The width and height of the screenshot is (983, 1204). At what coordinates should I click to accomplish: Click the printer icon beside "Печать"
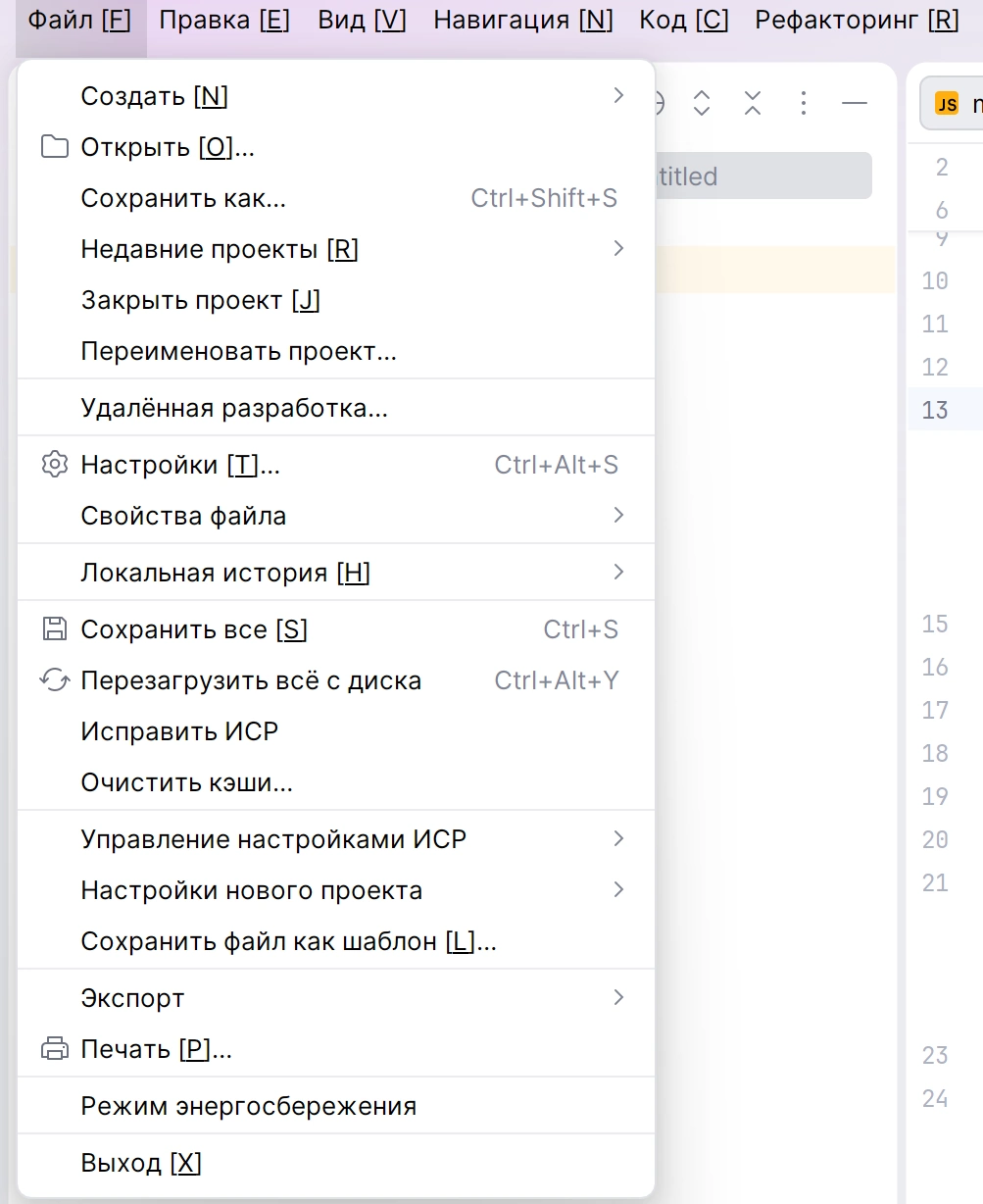click(x=55, y=1048)
